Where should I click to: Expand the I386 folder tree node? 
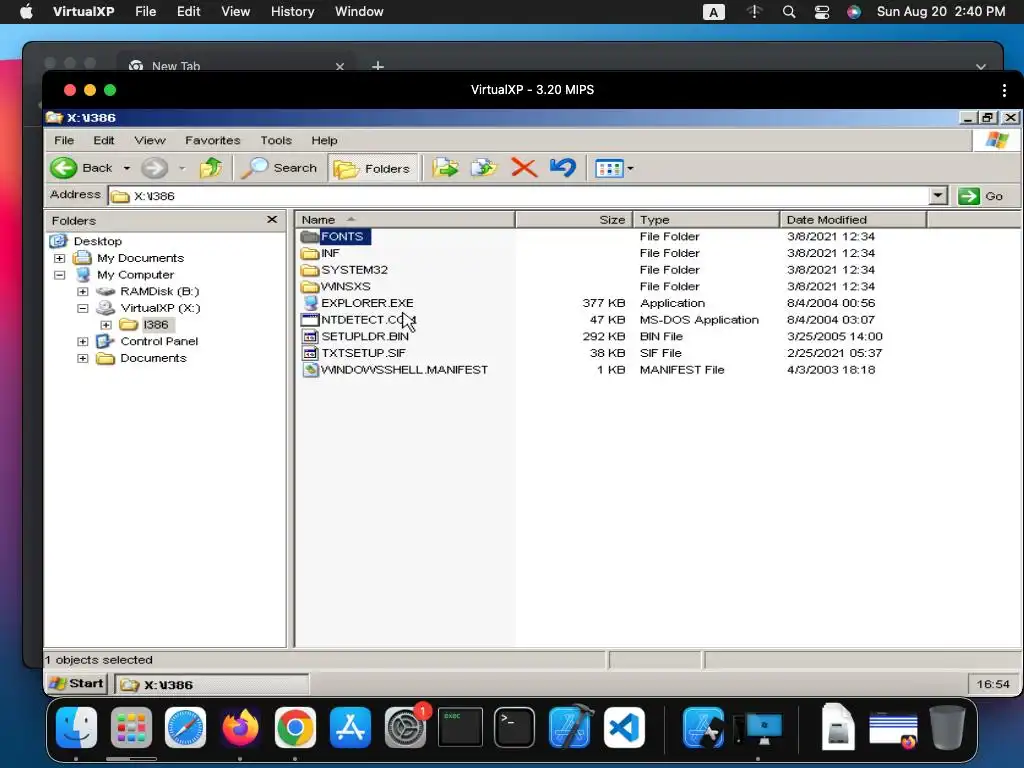click(x=106, y=325)
